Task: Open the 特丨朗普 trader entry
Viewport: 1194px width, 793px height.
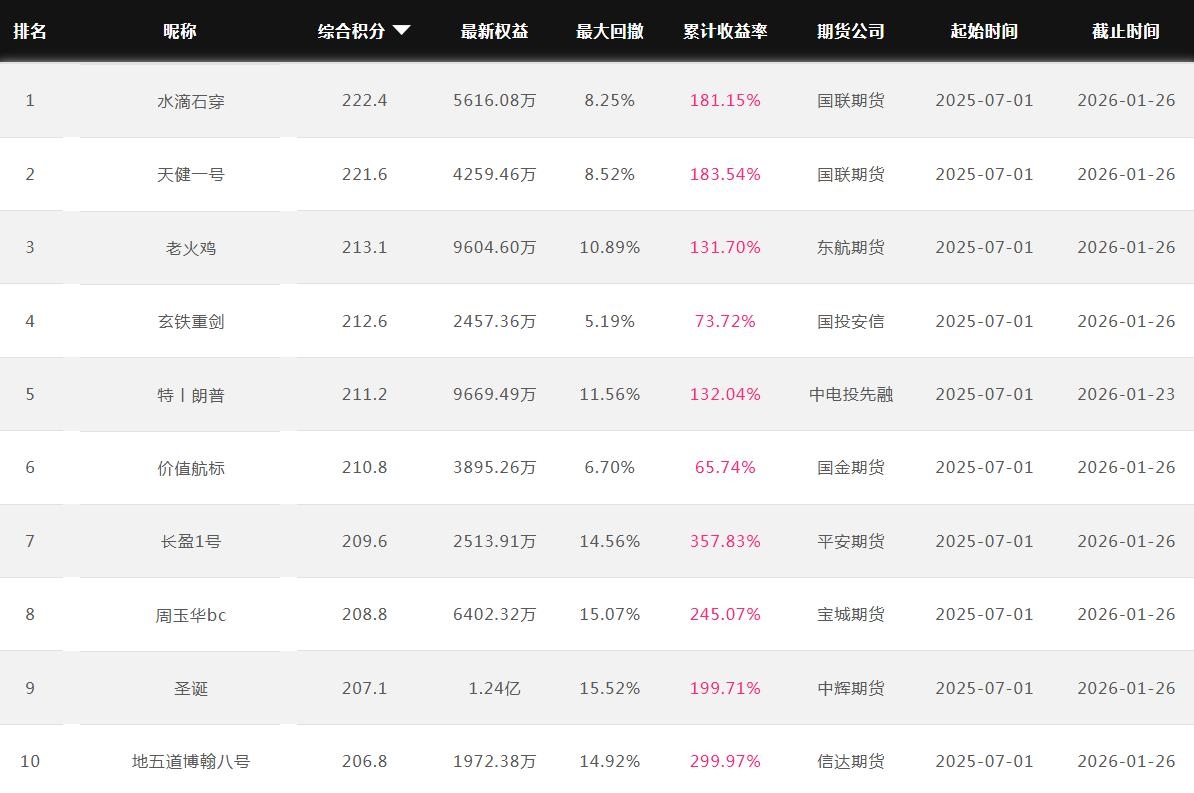Action: [190, 395]
